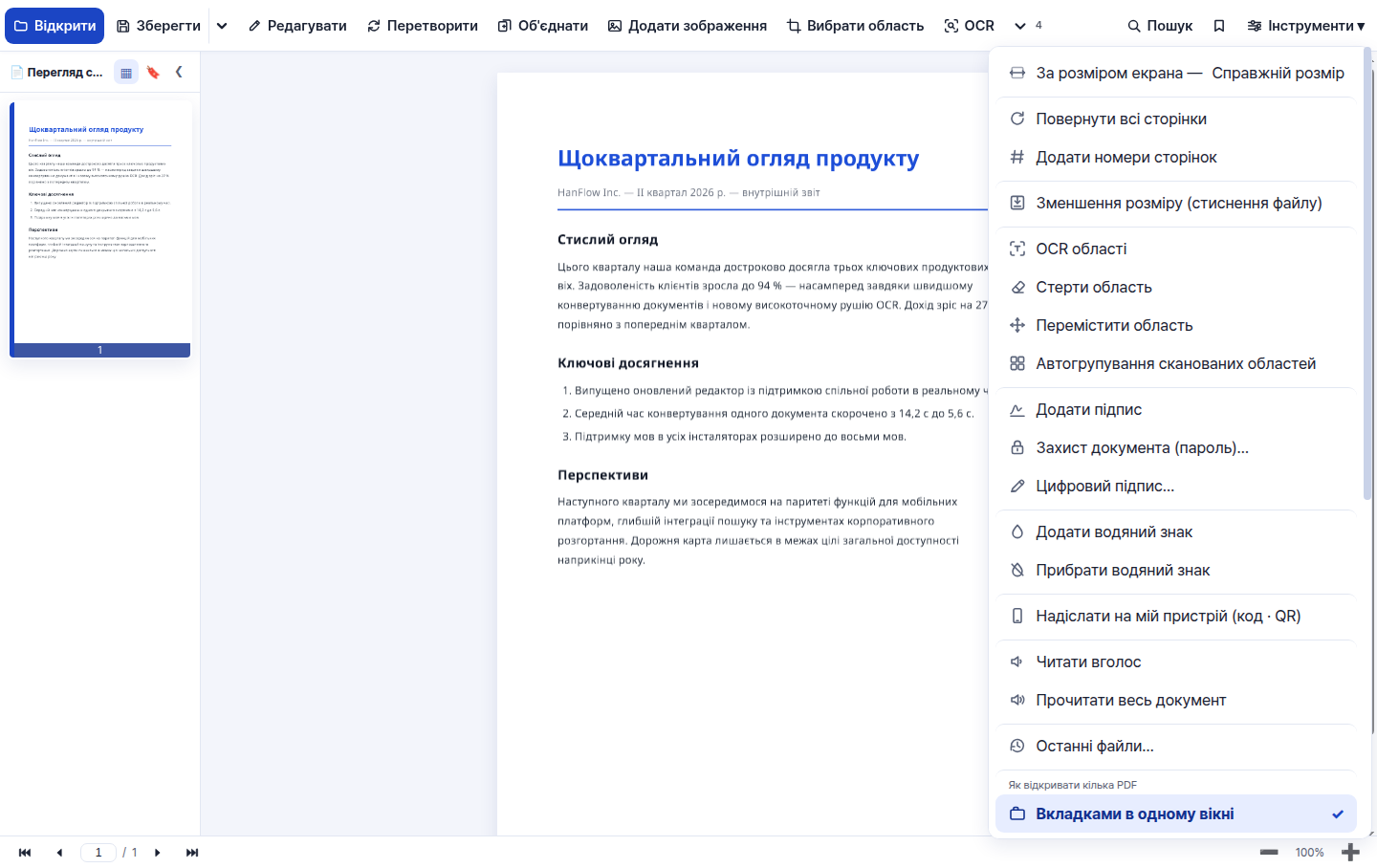Click the Додати підпис signature icon
Viewport: 1377px width, 868px height.
(x=1017, y=409)
